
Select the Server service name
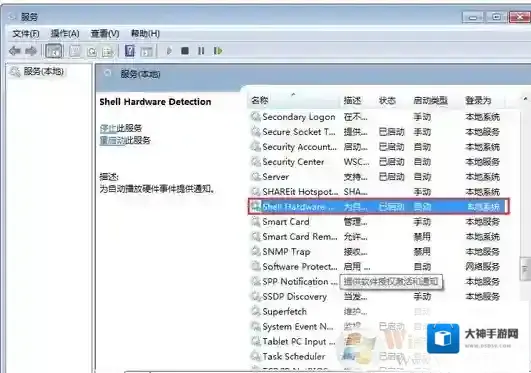pyautogui.click(x=276, y=177)
